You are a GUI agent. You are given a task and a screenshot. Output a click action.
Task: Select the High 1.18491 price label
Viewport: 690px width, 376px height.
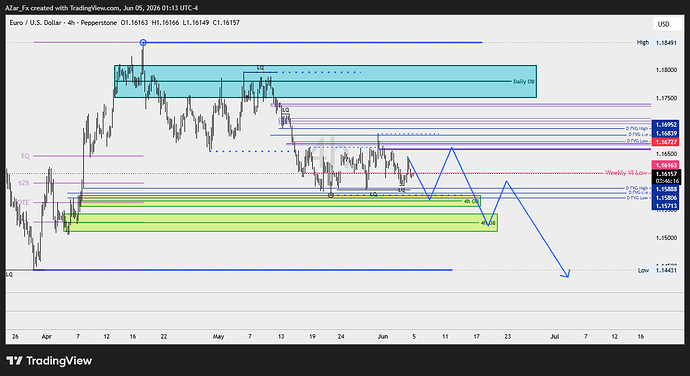(x=657, y=43)
